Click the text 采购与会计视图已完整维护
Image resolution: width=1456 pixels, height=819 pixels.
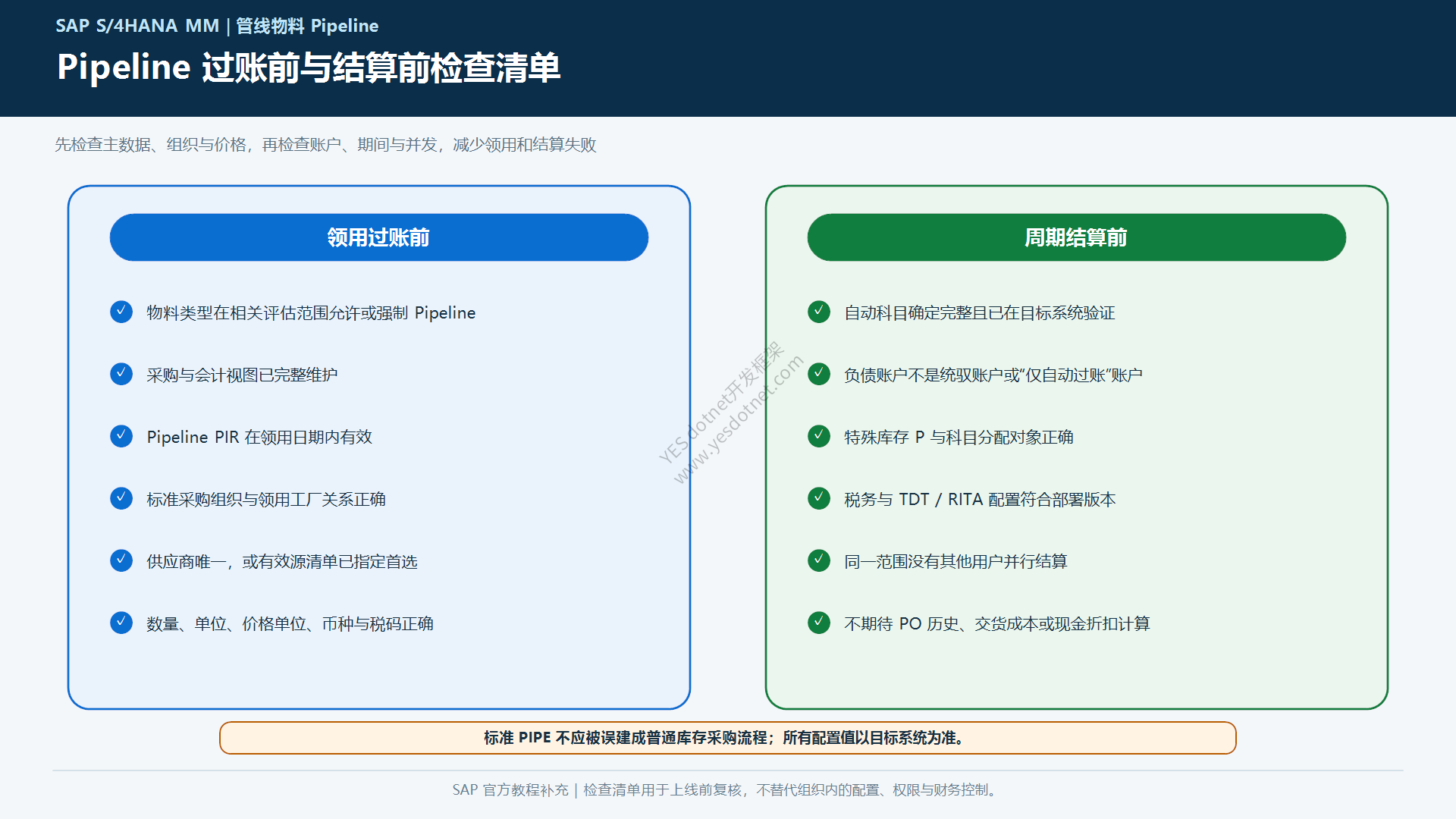(x=242, y=375)
